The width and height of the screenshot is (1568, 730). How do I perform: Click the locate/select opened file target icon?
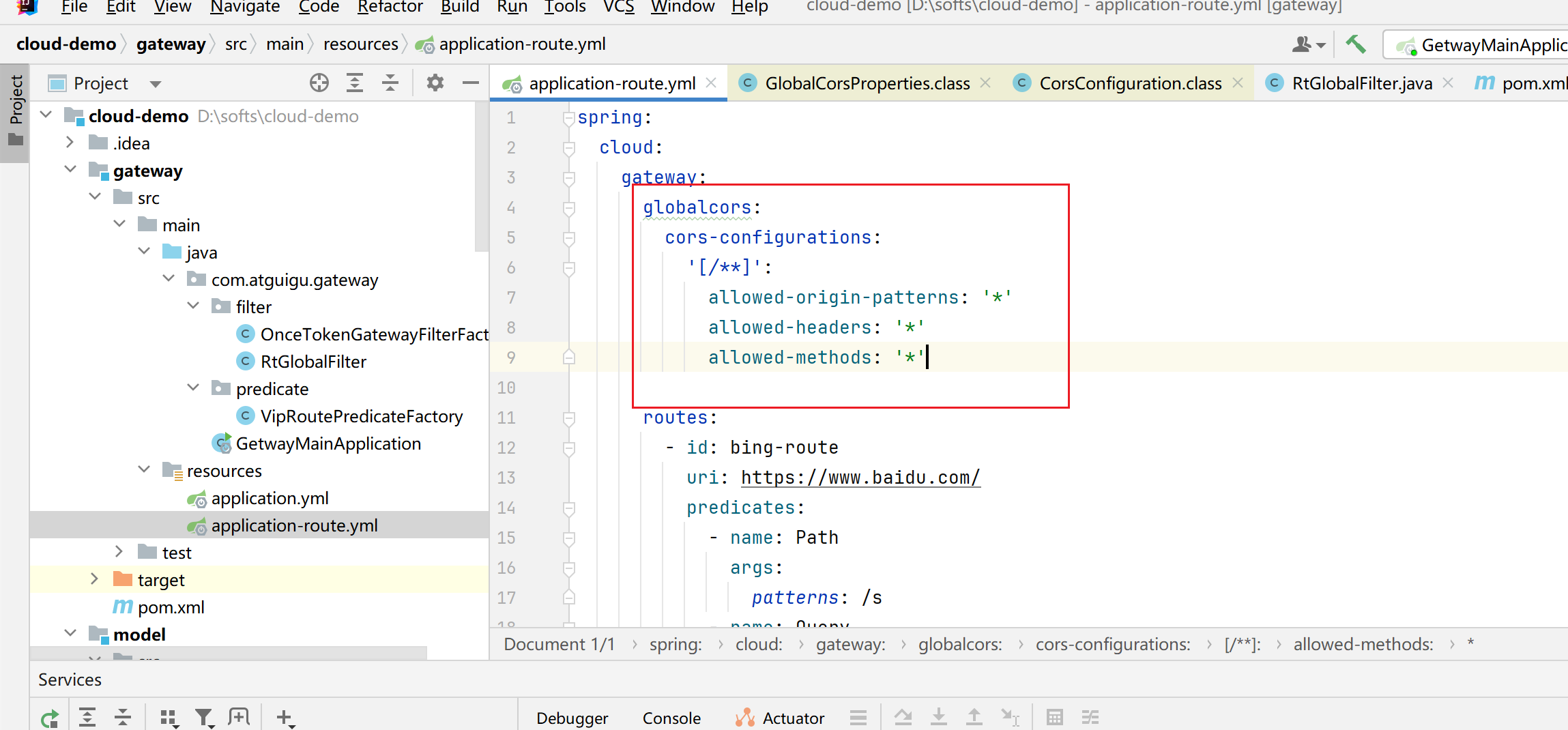(x=319, y=83)
